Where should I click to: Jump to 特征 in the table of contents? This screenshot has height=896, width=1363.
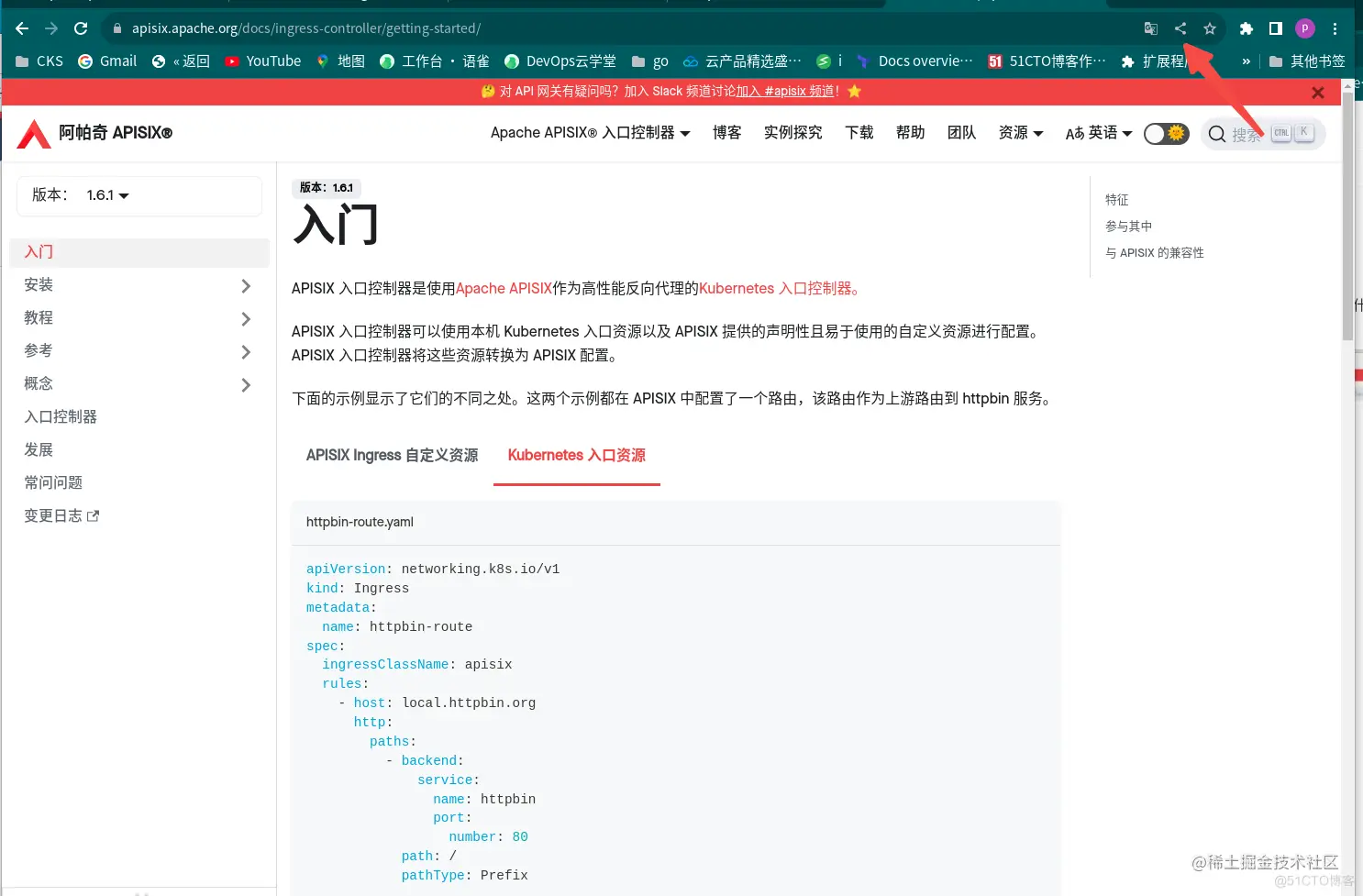pos(1116,200)
